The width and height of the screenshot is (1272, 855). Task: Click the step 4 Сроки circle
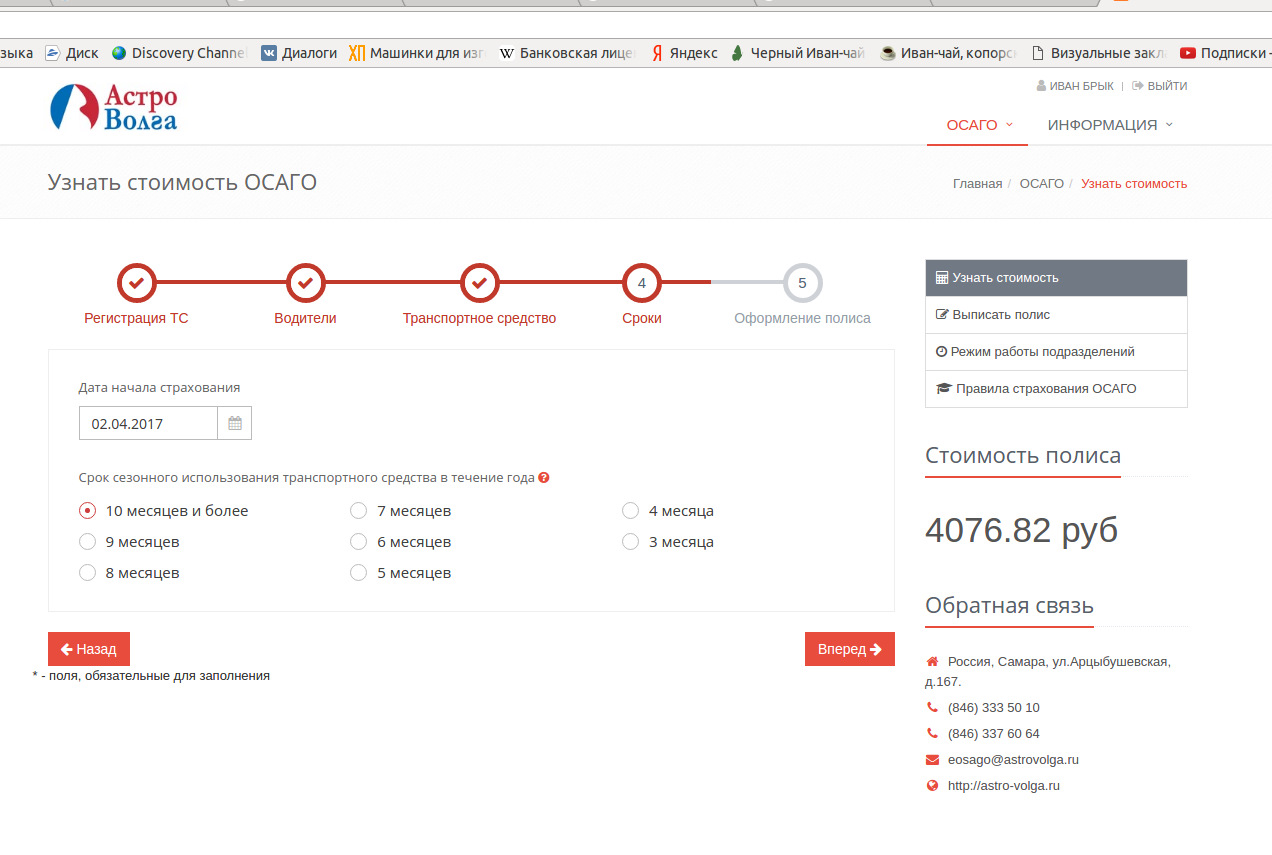coord(642,283)
